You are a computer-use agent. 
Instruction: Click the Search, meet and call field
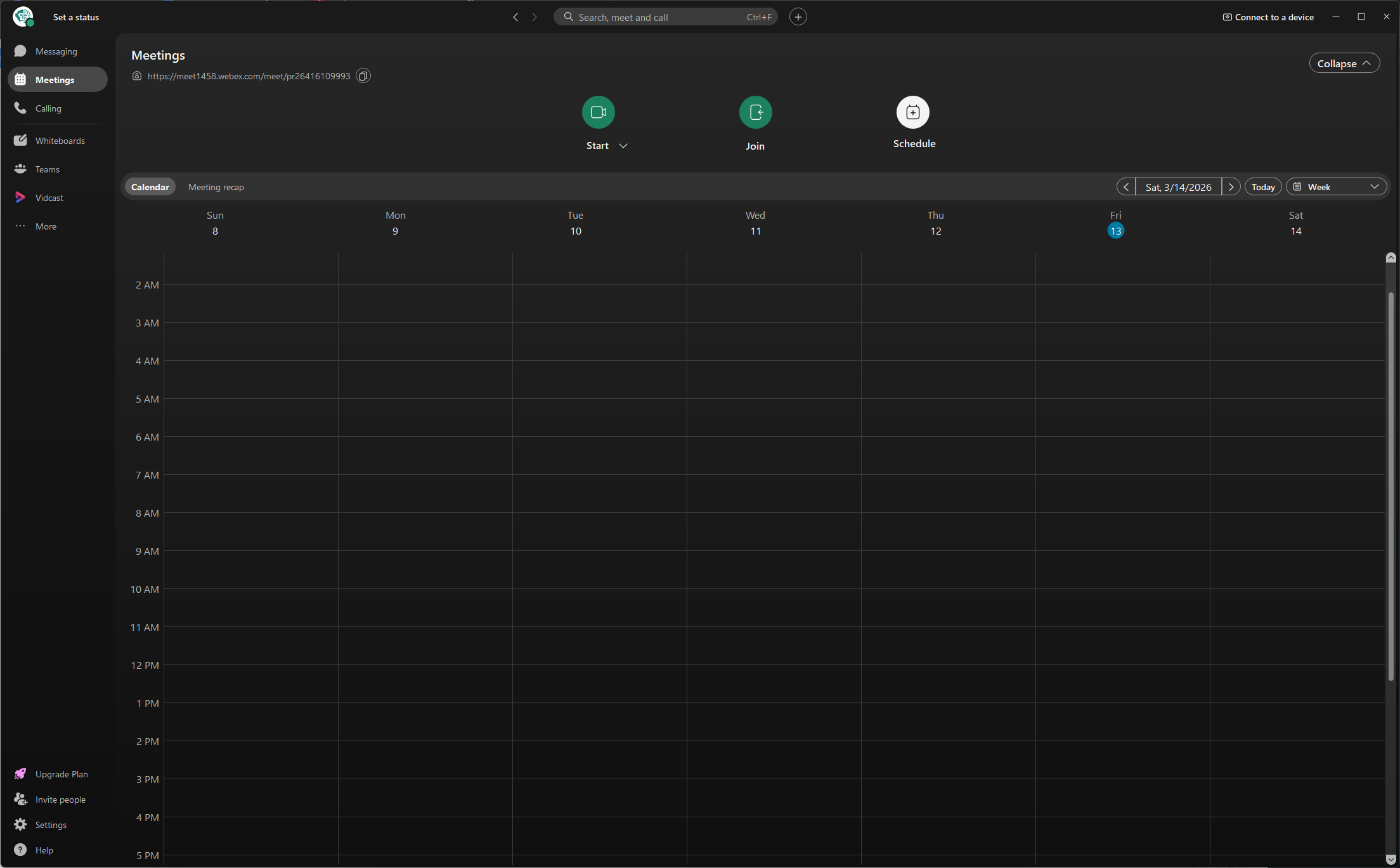click(665, 17)
